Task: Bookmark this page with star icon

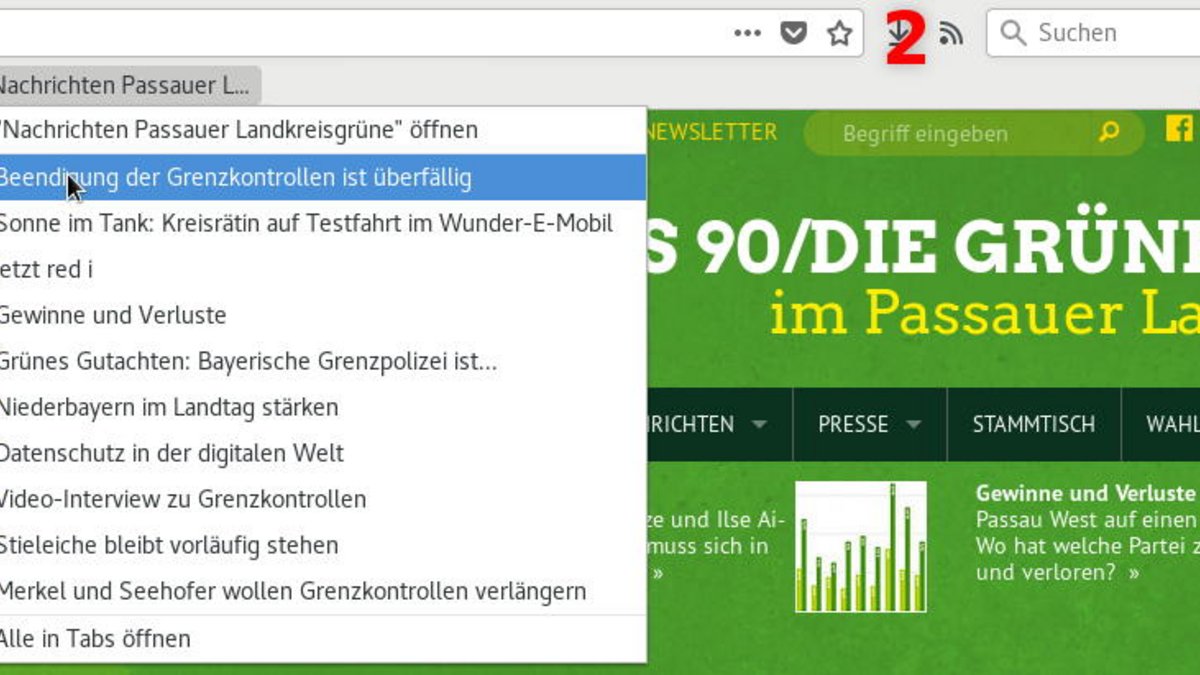Action: (x=840, y=33)
